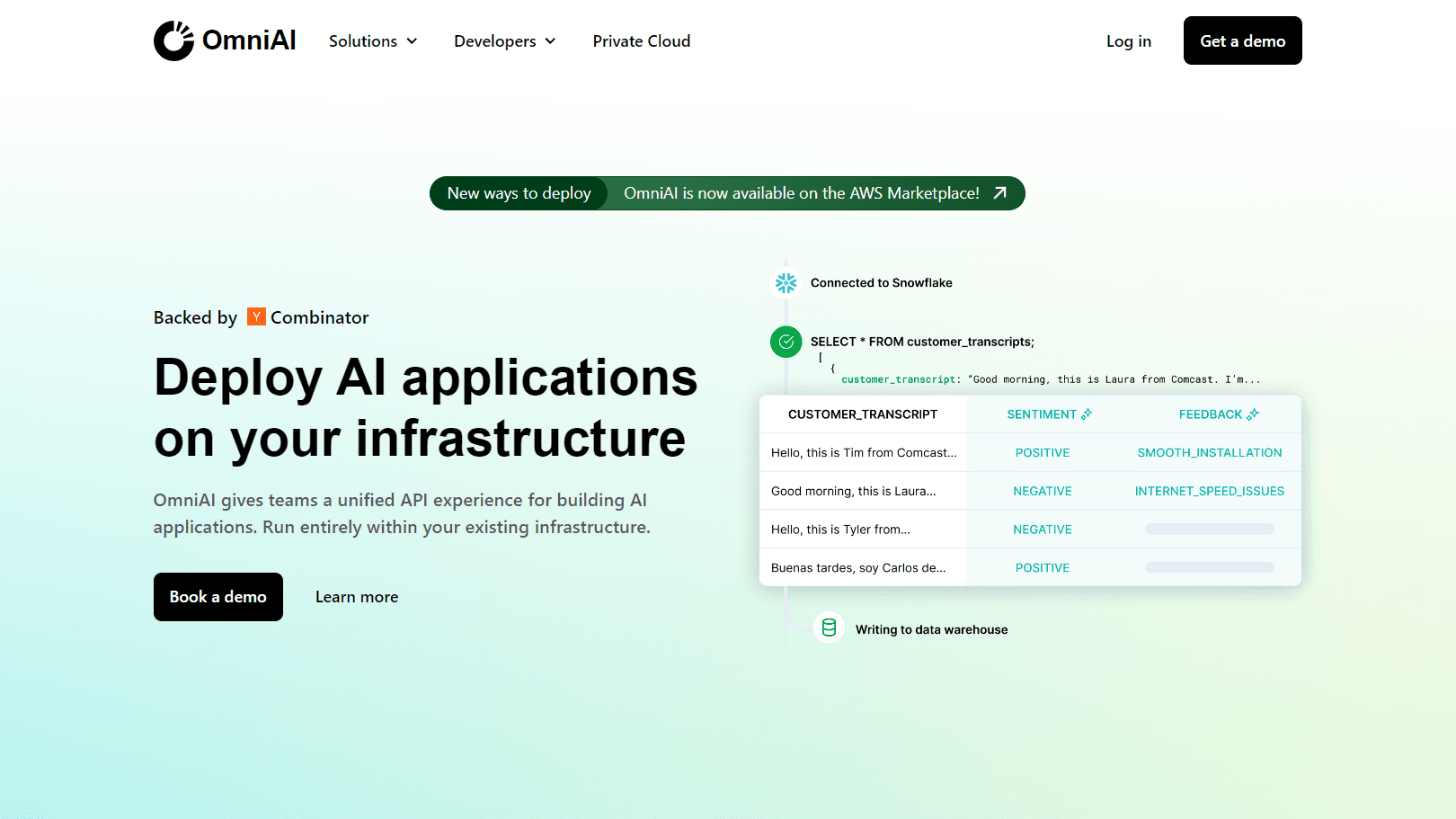Click the Y Combinator orange logo
Viewport: 1456px width, 819px height.
pyautogui.click(x=256, y=316)
